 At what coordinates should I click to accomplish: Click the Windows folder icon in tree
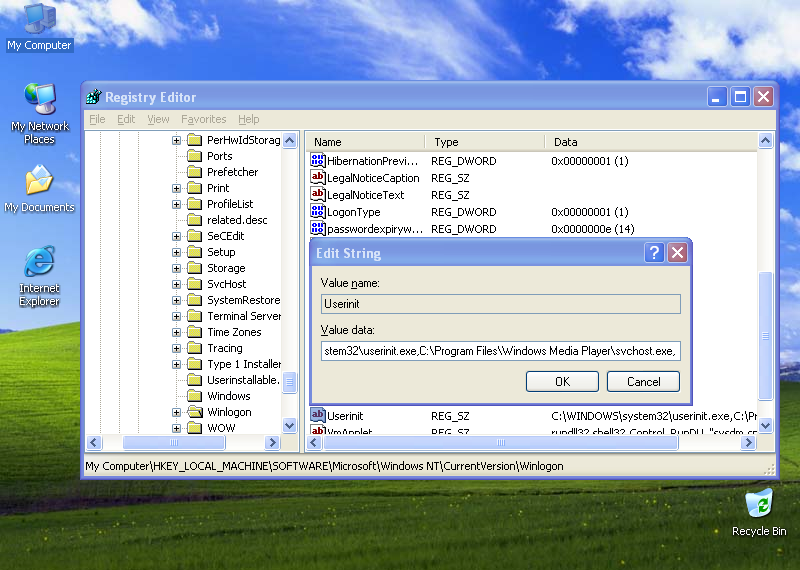[x=194, y=396]
